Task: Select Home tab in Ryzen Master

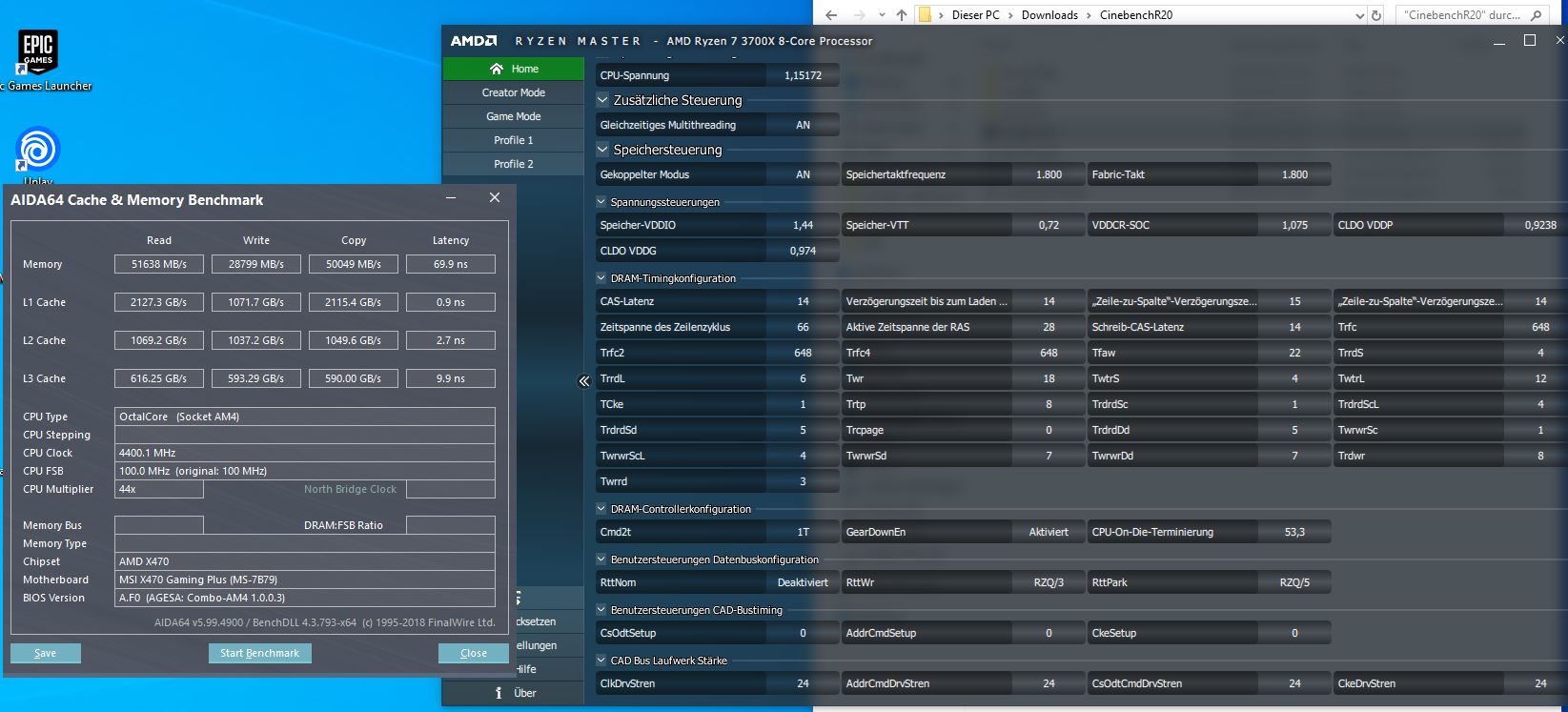Action: click(513, 69)
